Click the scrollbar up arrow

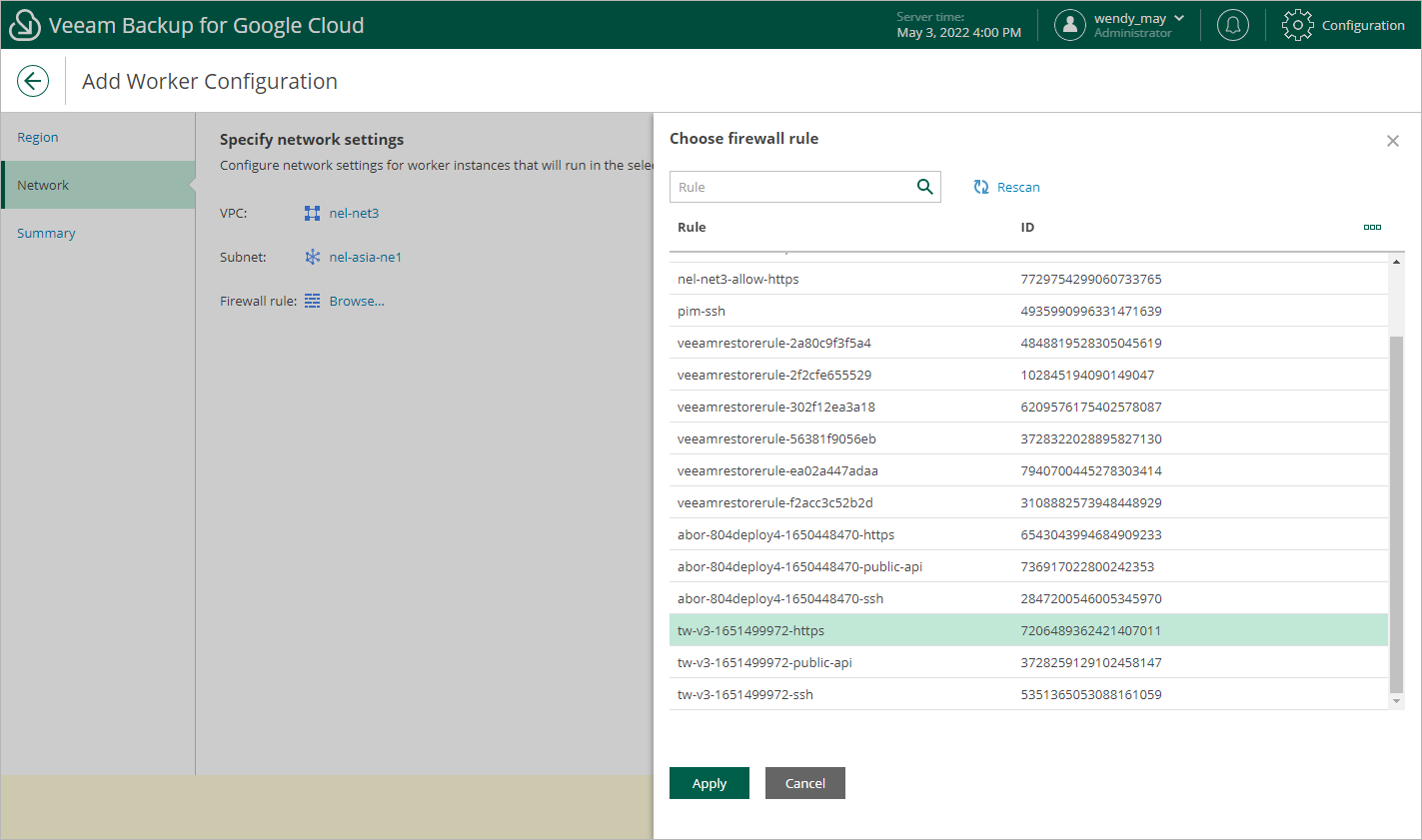coord(1396,262)
